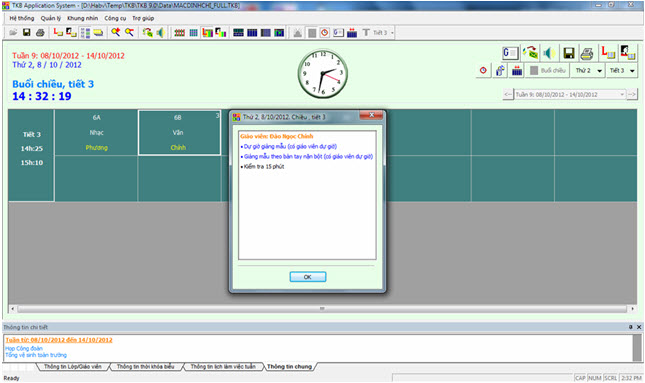Image resolution: width=645 pixels, height=383 pixels.
Task: Expand the Tuần 9 week selector combo box
Action: coord(570,95)
